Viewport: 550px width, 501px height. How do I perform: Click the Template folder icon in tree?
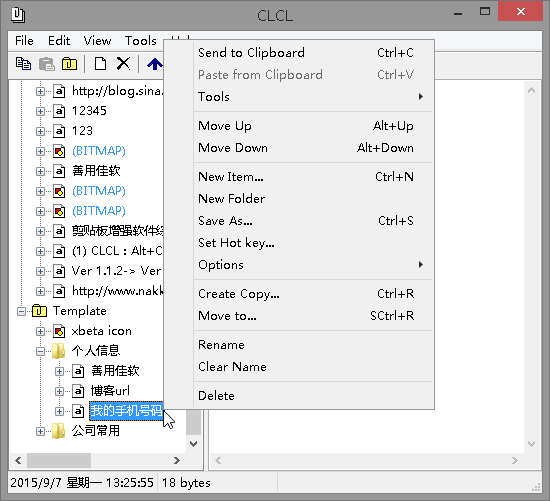click(x=39, y=311)
